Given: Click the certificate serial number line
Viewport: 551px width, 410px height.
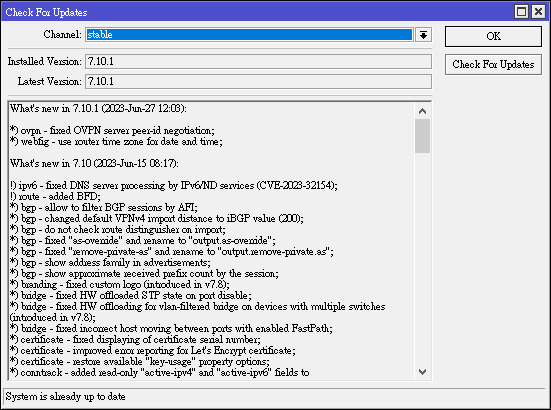Looking at the screenshot, I should tap(135, 340).
